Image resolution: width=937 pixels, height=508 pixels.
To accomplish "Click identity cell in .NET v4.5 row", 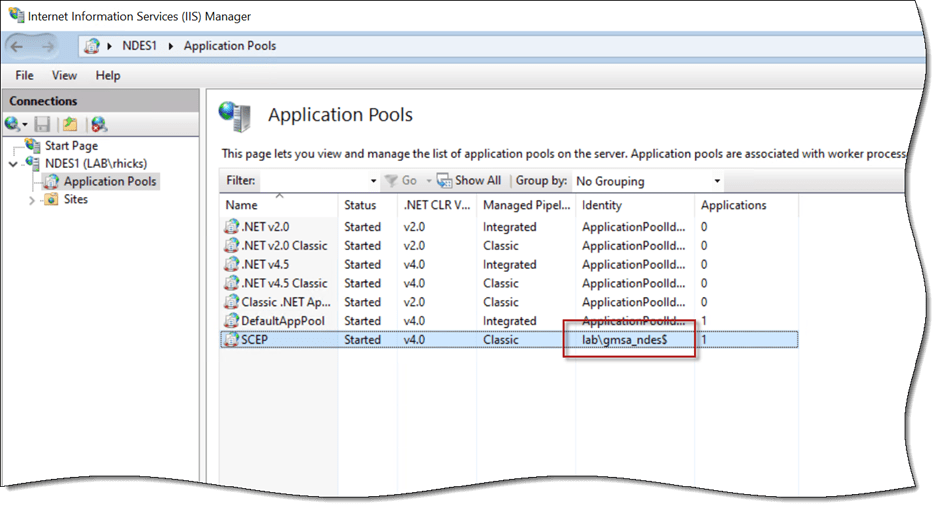I will (633, 264).
